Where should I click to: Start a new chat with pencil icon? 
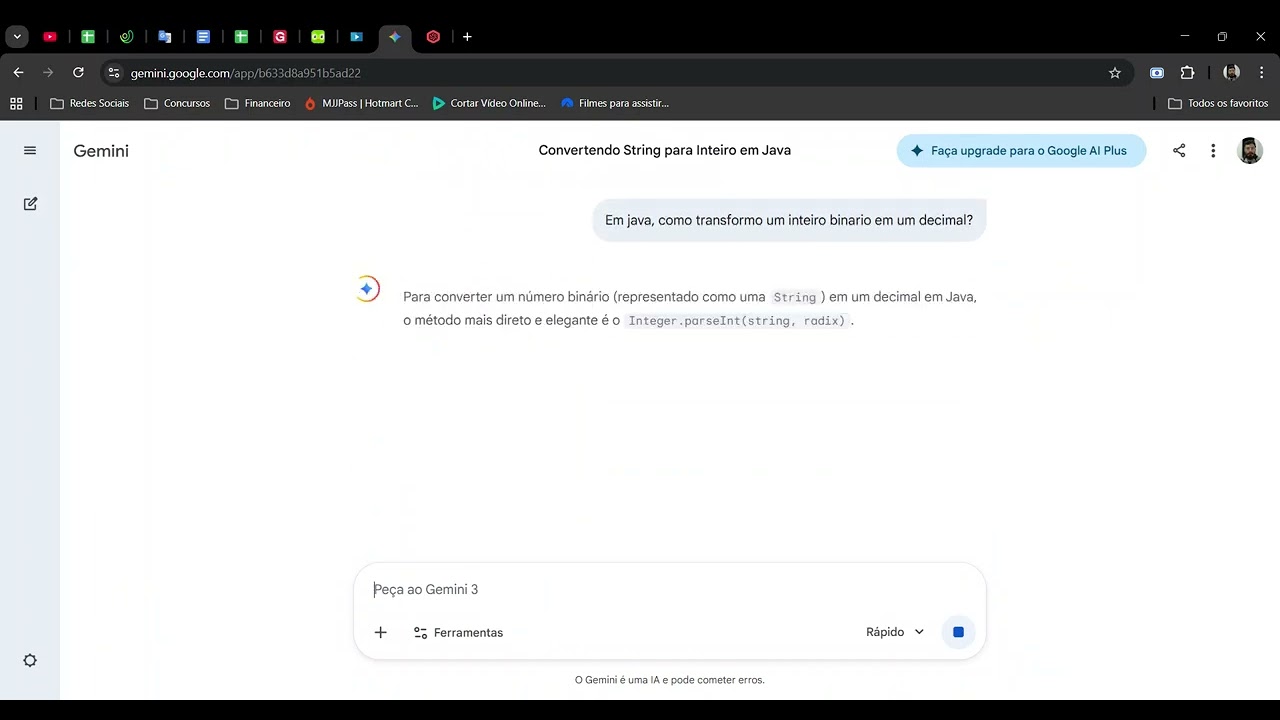(x=30, y=204)
